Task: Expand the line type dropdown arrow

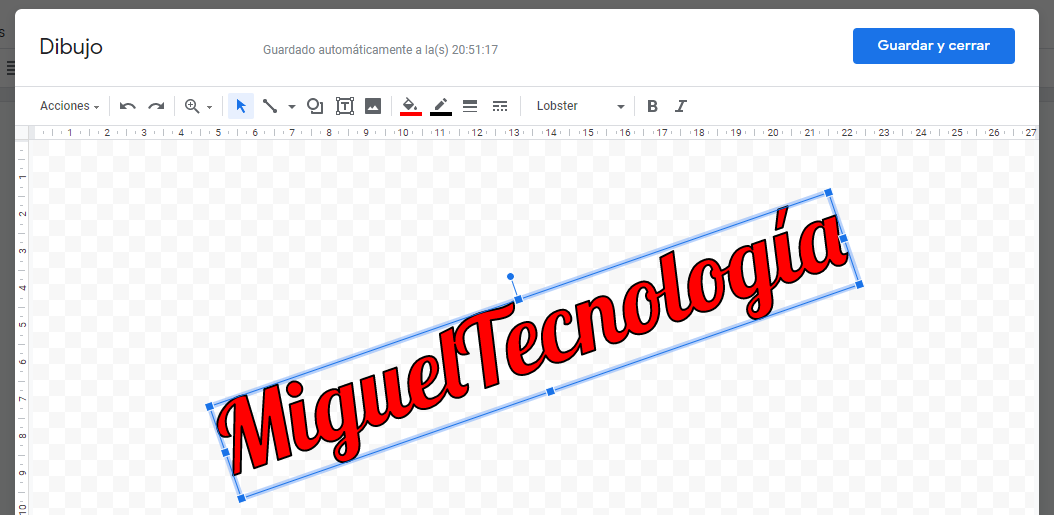Action: pyautogui.click(x=292, y=106)
